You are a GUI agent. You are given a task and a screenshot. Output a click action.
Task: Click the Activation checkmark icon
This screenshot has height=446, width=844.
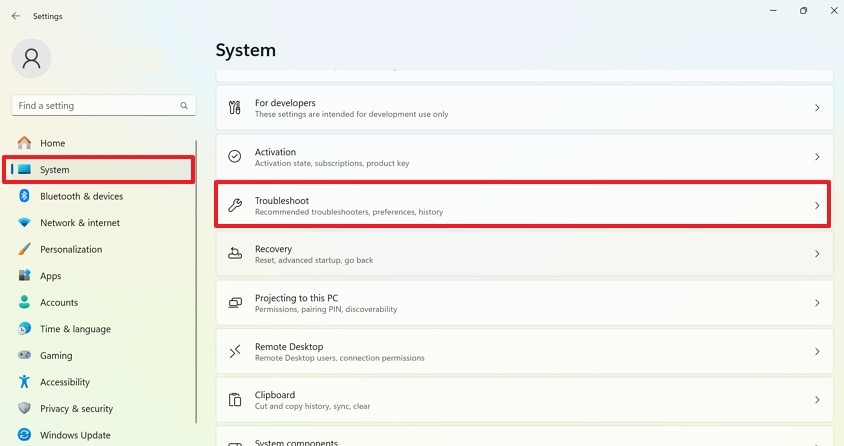coord(235,157)
